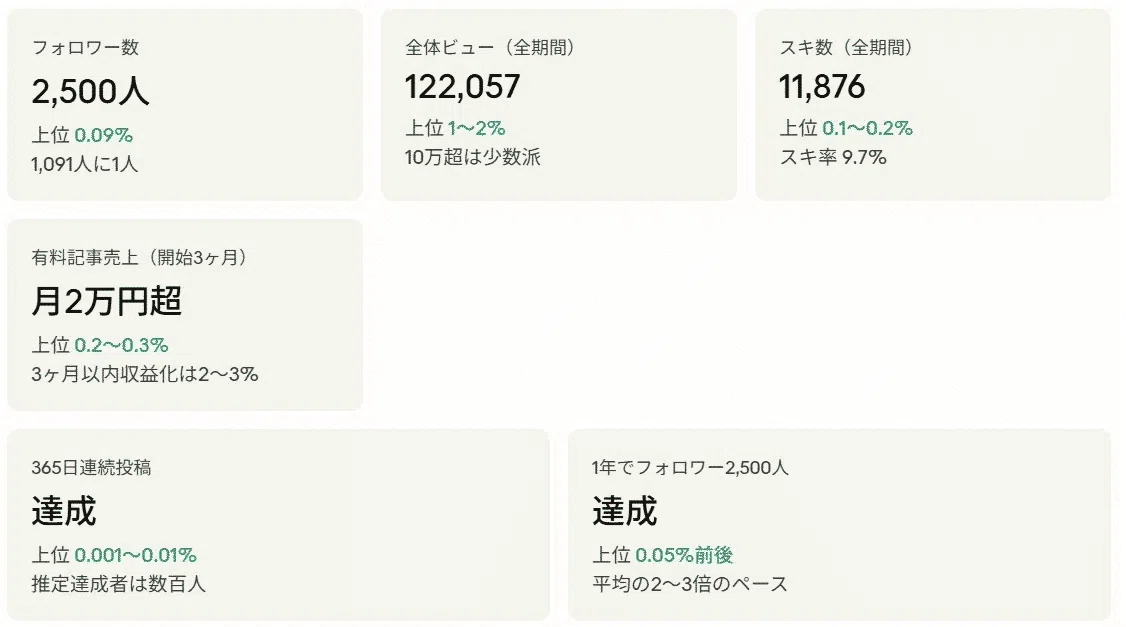Open the 全体ビュー（全期間） card

tap(559, 105)
